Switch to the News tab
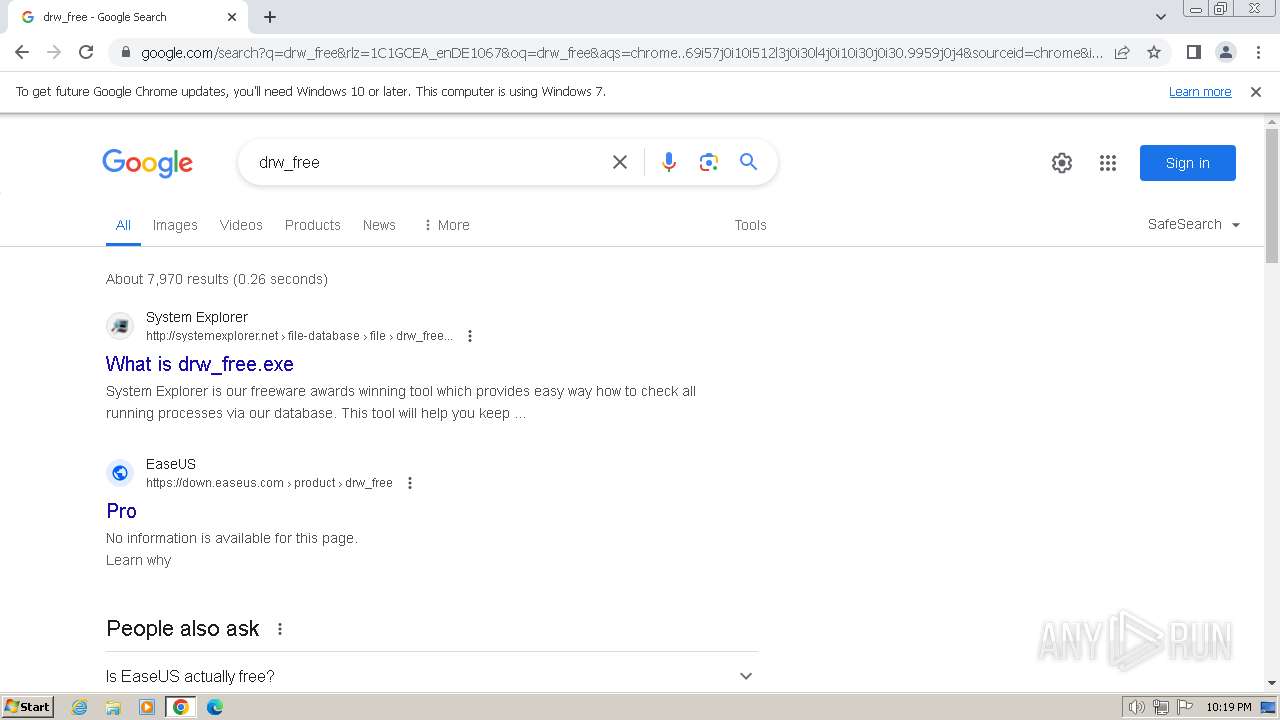1280x720 pixels. tap(379, 225)
